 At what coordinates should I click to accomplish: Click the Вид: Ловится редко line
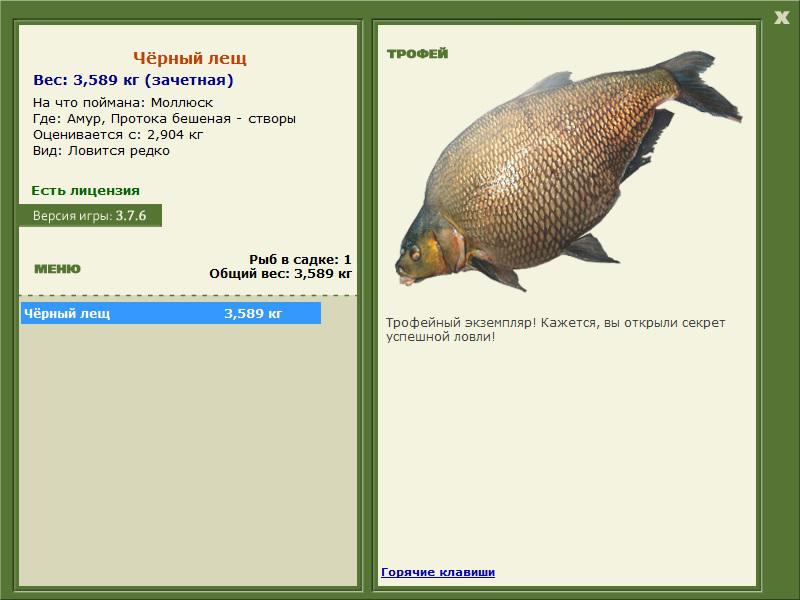[x=101, y=150]
